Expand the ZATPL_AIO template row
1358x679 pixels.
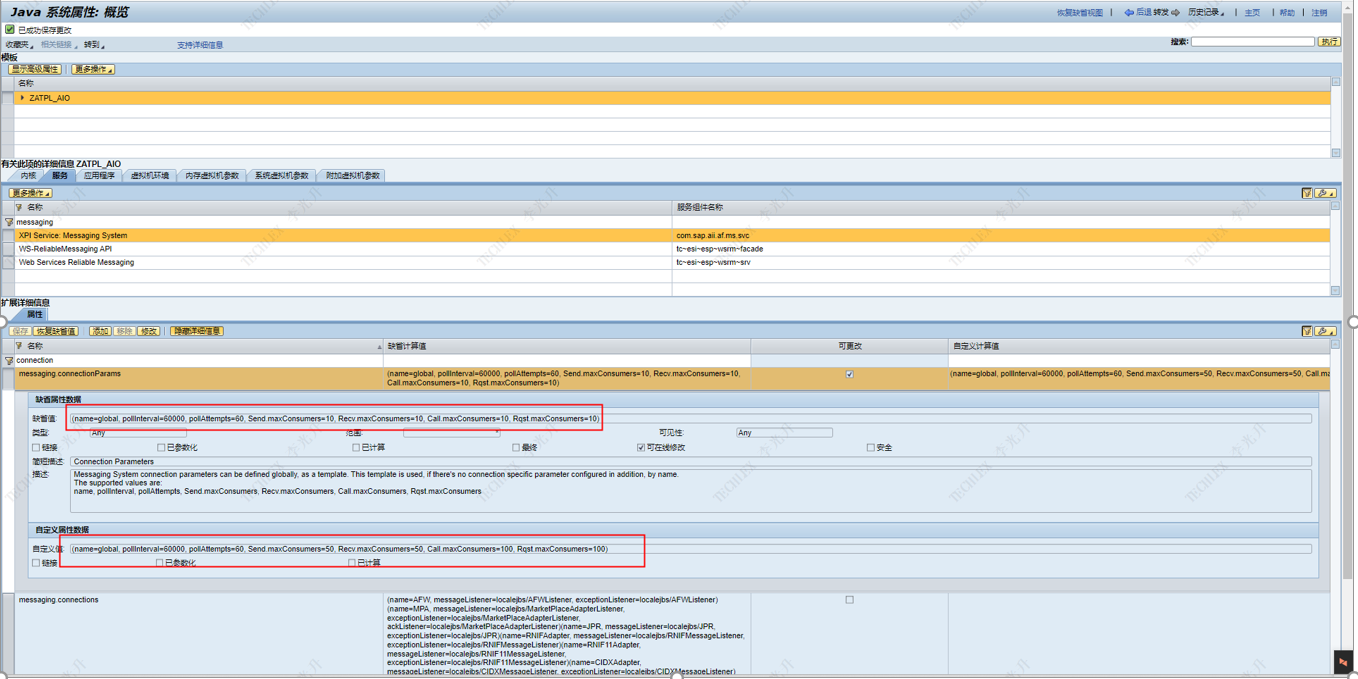[x=22, y=98]
